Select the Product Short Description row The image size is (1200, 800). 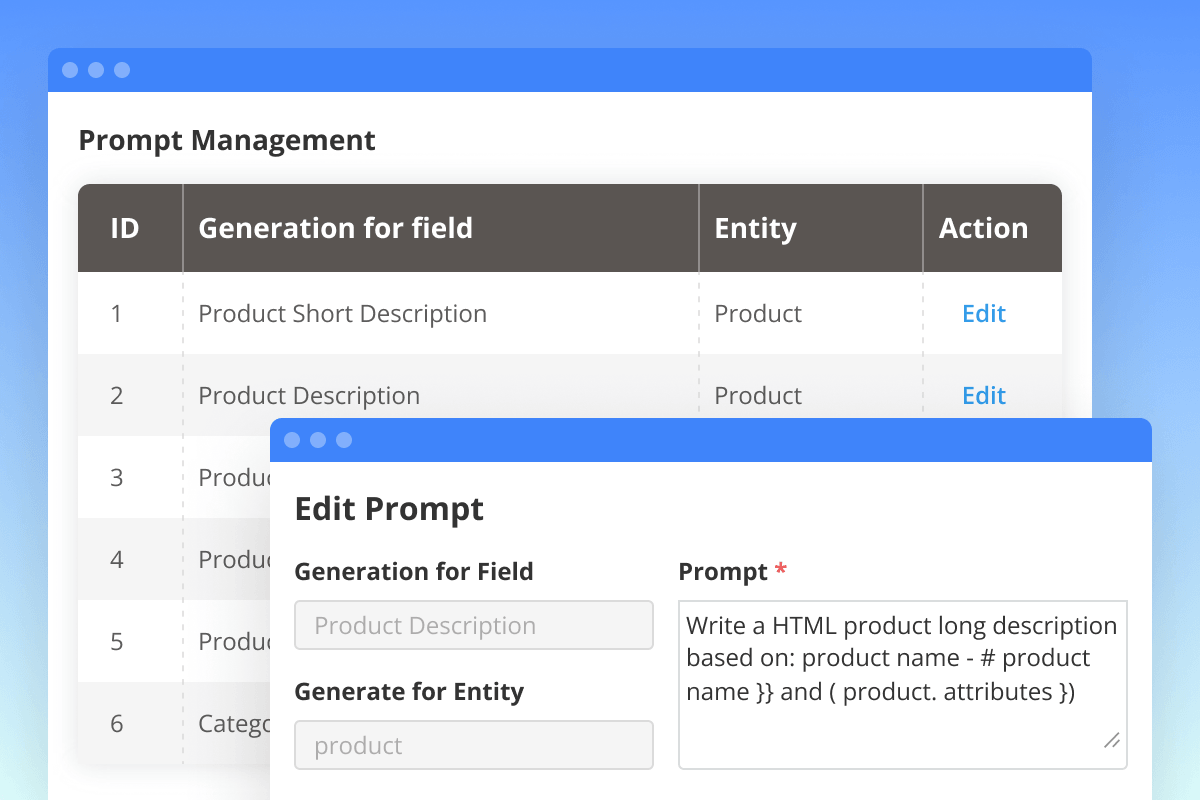[x=342, y=314]
